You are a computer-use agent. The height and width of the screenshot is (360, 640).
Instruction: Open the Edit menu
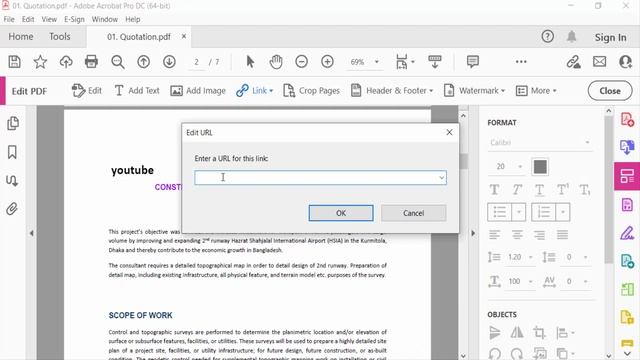pyautogui.click(x=28, y=19)
